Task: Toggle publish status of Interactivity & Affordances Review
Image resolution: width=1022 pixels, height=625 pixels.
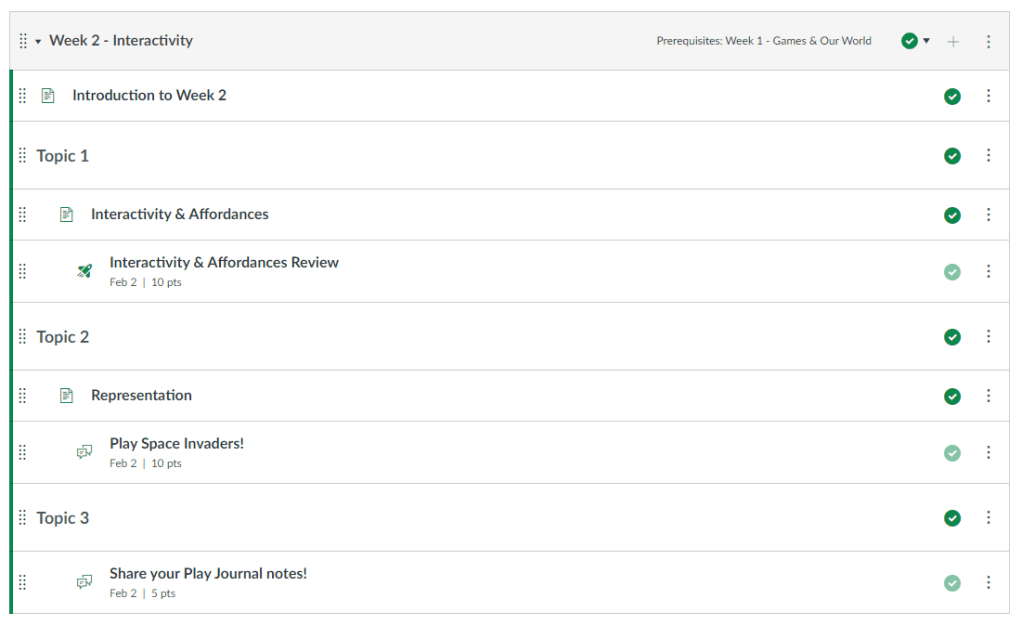Action: click(x=952, y=271)
